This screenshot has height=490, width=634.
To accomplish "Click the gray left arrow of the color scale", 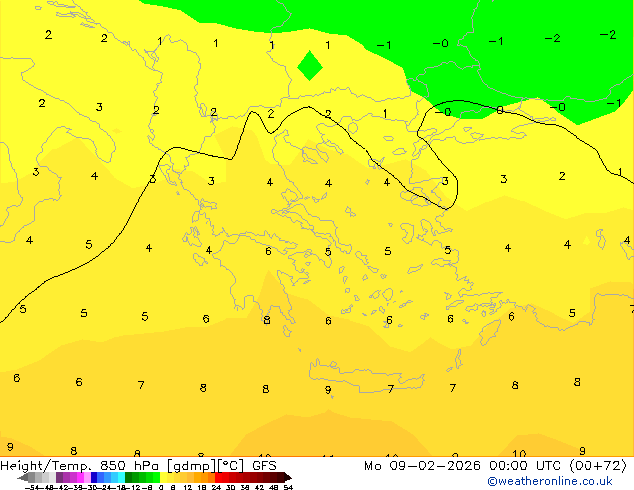I will (23, 478).
